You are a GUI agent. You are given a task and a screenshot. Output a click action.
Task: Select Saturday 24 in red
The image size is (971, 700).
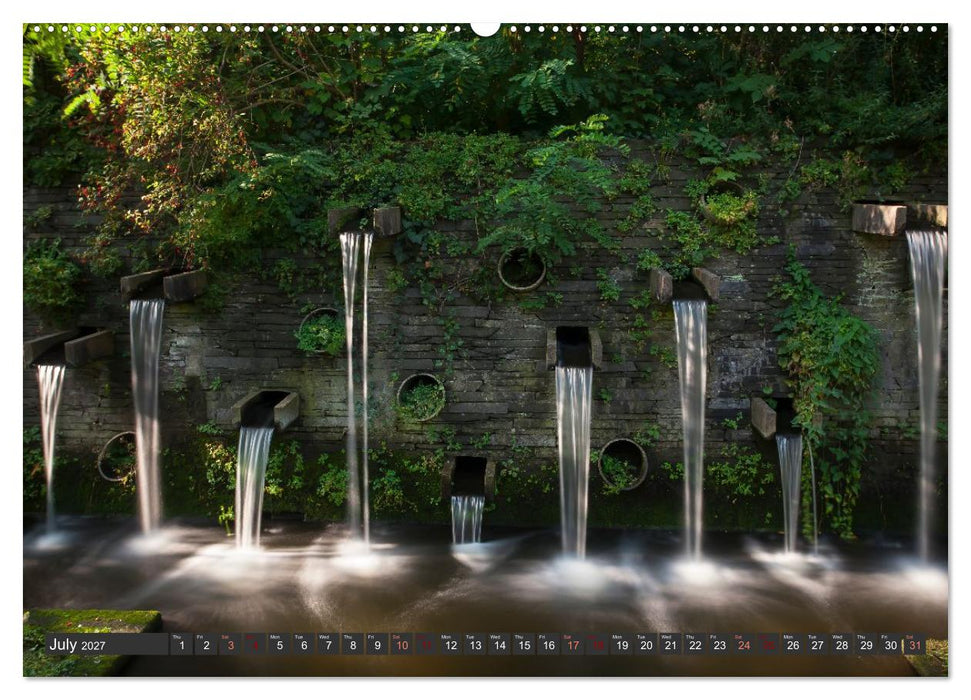(x=744, y=644)
